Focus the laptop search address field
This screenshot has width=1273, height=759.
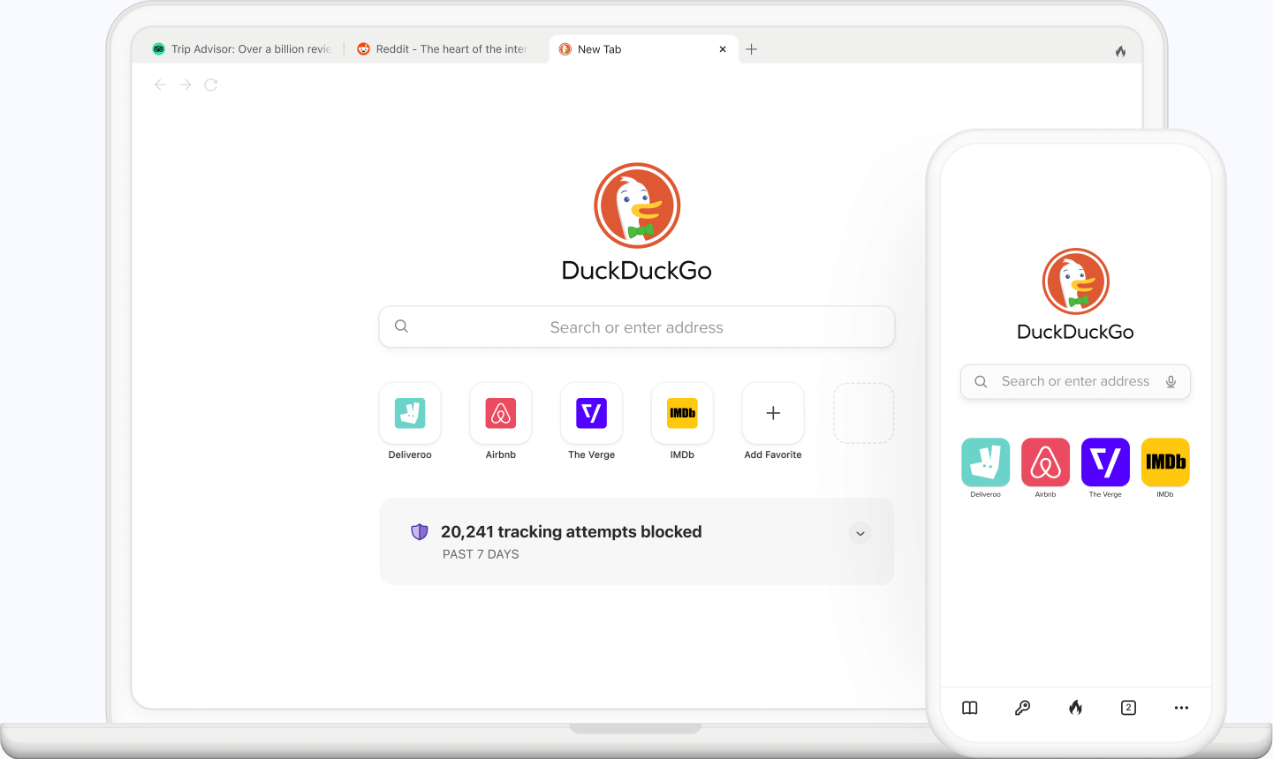pos(637,327)
